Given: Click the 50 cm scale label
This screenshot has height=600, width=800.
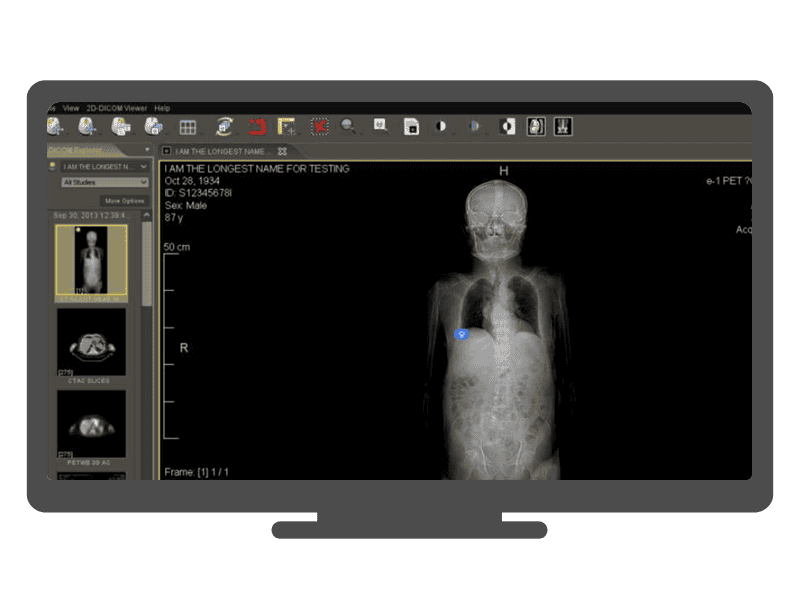Looking at the screenshot, I should (x=177, y=247).
